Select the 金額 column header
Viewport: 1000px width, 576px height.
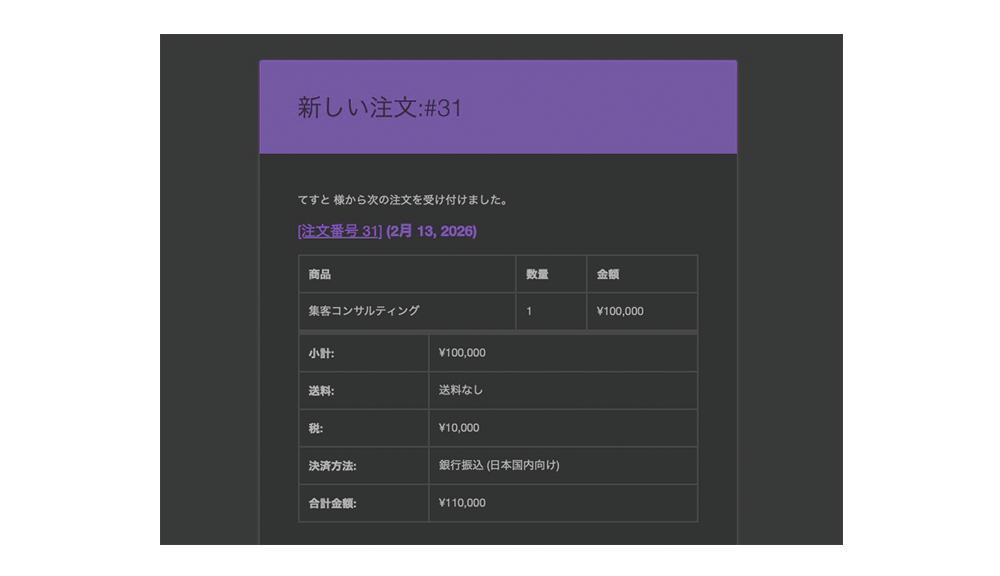coord(608,274)
